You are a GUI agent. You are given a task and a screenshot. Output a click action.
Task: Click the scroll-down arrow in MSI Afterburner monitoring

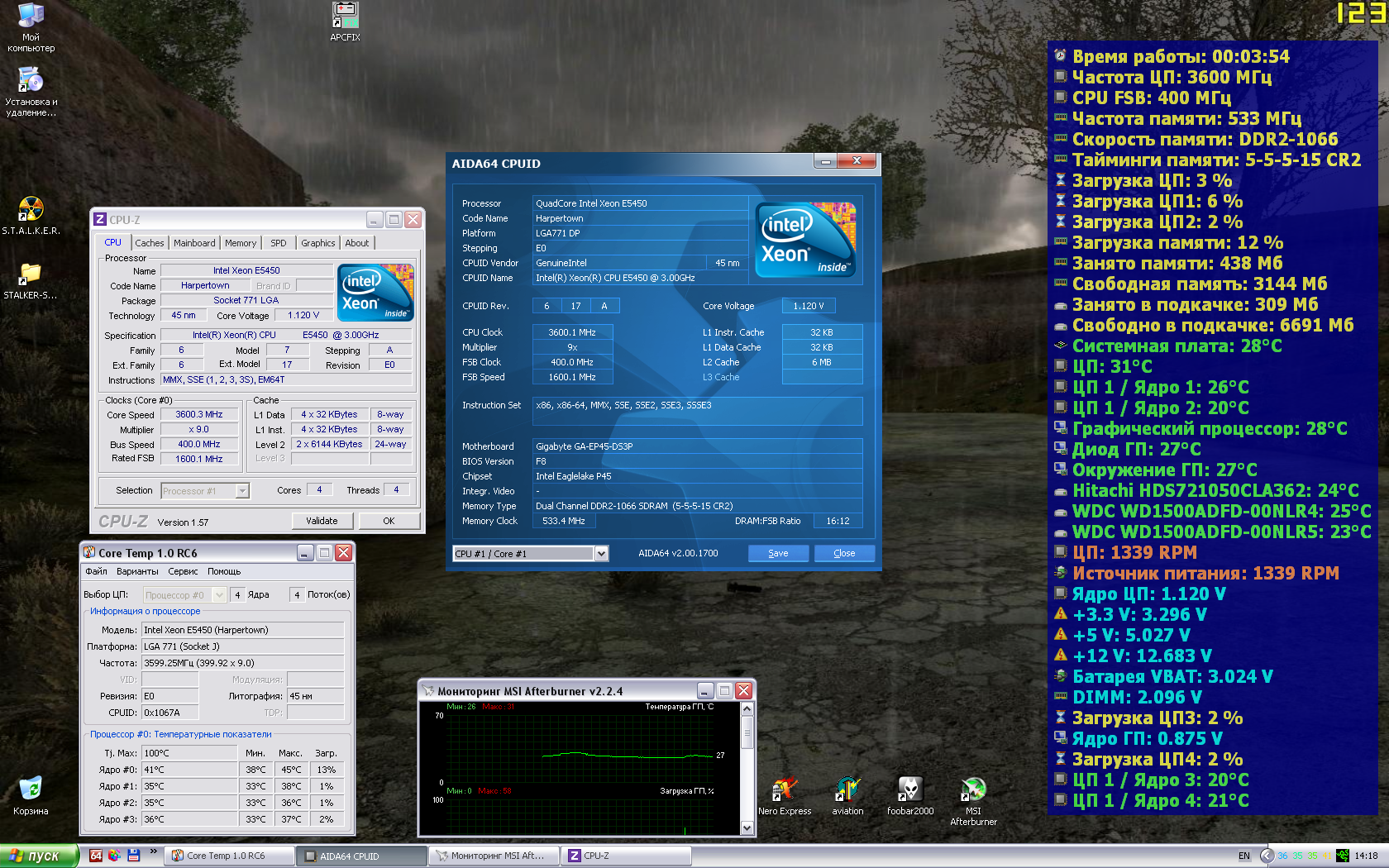pyautogui.click(x=747, y=827)
